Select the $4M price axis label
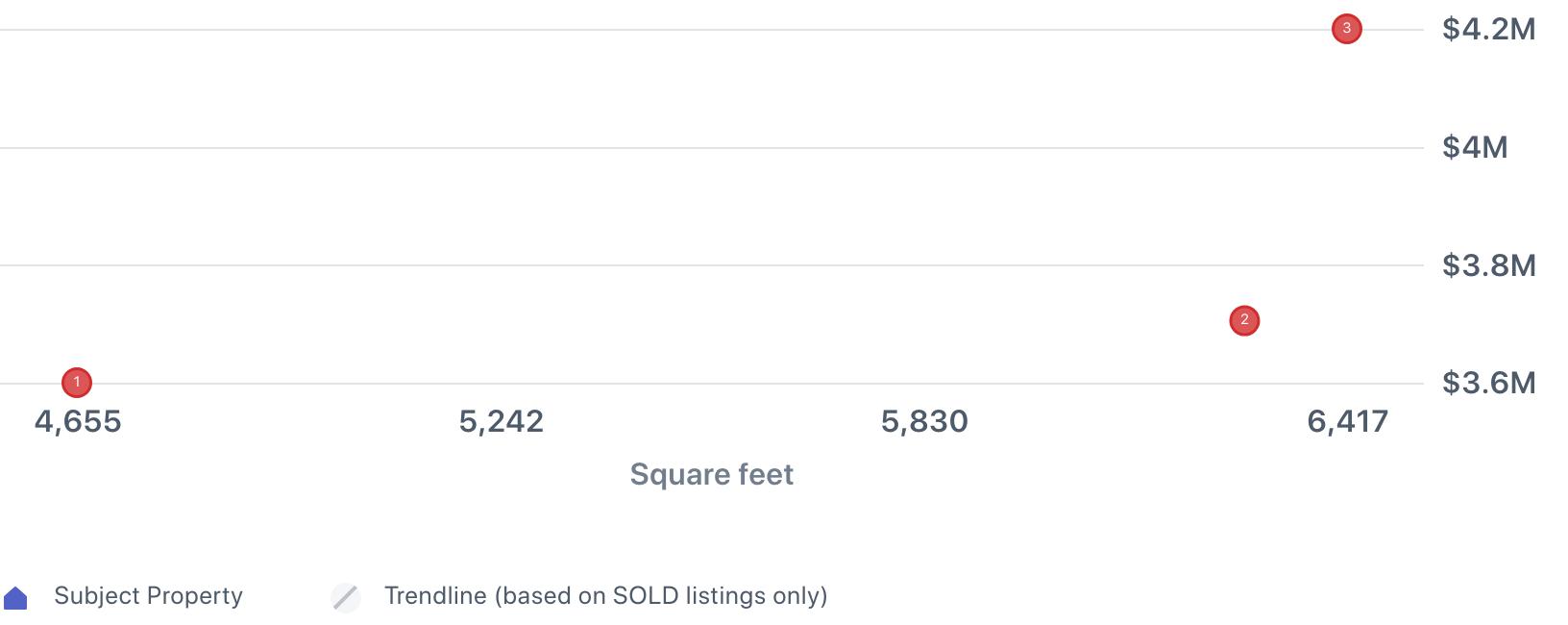Viewport: 1568px width, 625px height. [1475, 147]
